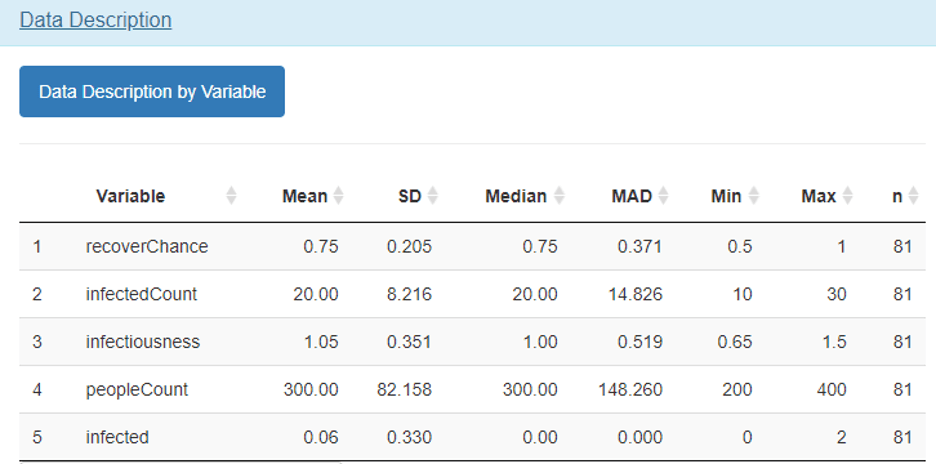The width and height of the screenshot is (936, 464).
Task: Click the sort arrows next to Mean
Action: pos(338,196)
